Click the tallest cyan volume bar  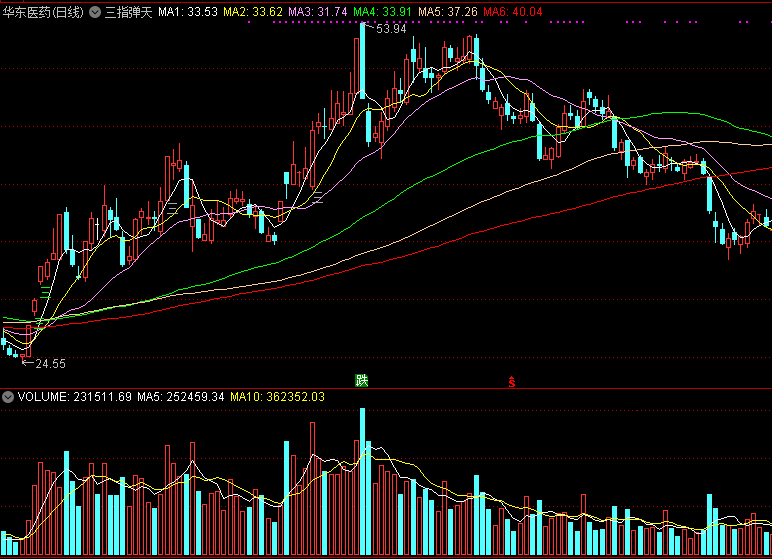[x=362, y=482]
